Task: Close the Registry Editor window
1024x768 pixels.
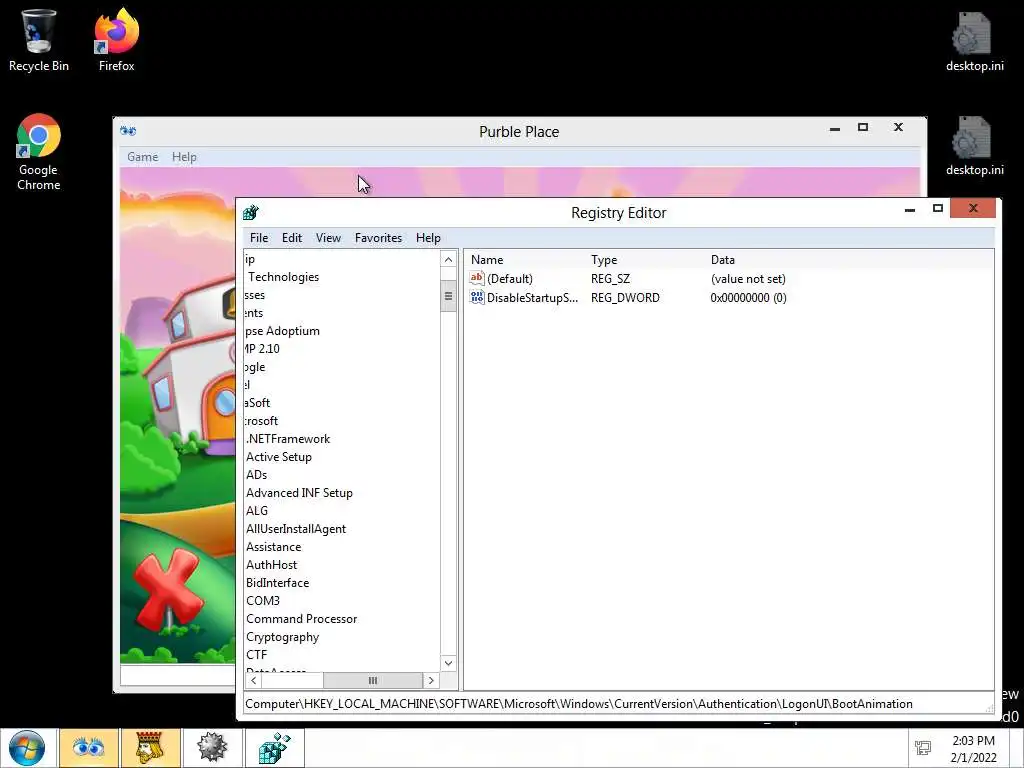Action: tap(973, 208)
